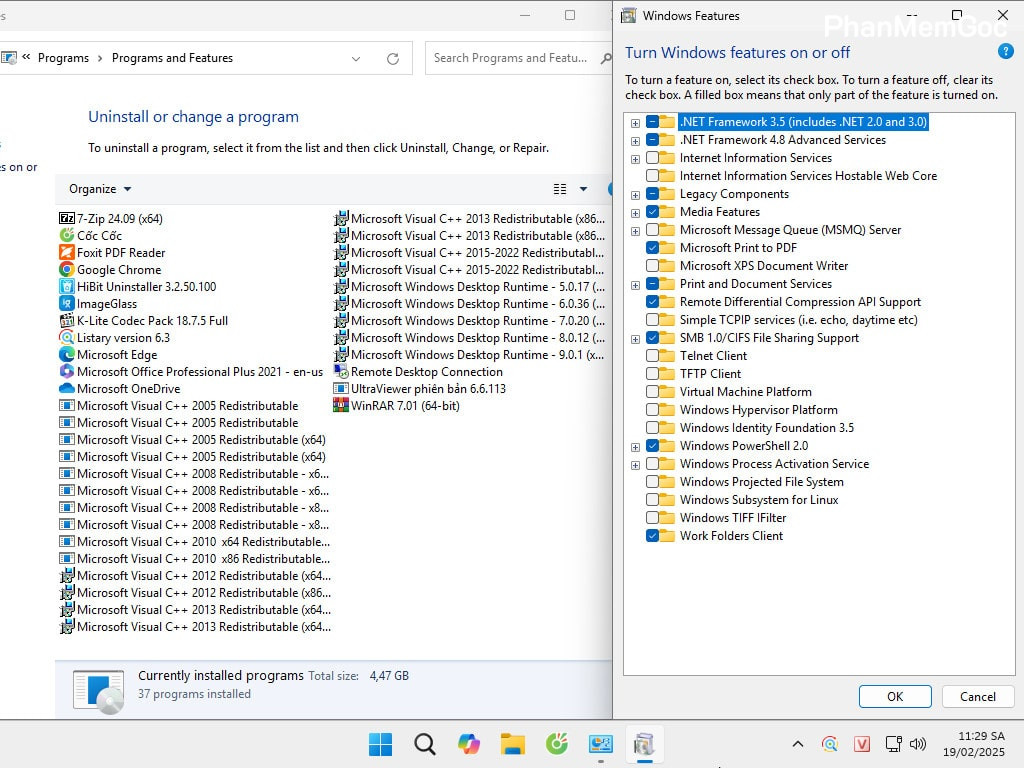Click inside the Search Programs and Features box

(510, 57)
